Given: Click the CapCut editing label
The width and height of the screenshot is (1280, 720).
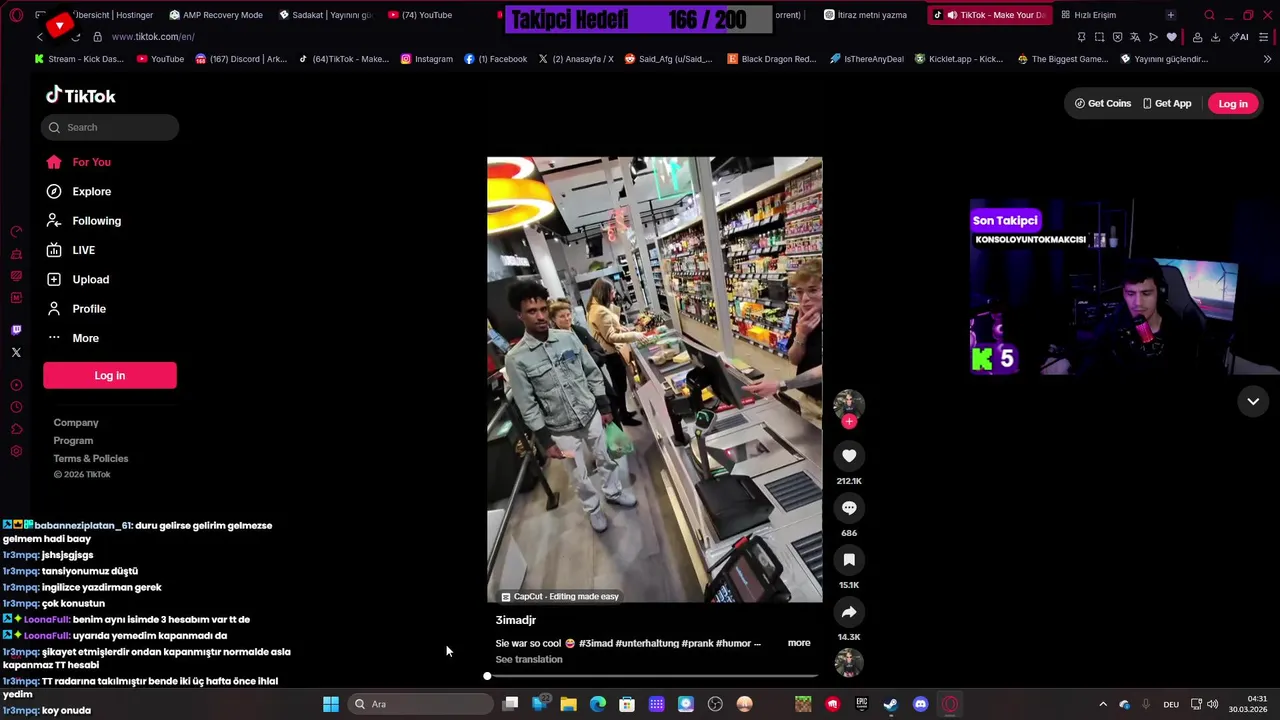Looking at the screenshot, I should pos(560,597).
